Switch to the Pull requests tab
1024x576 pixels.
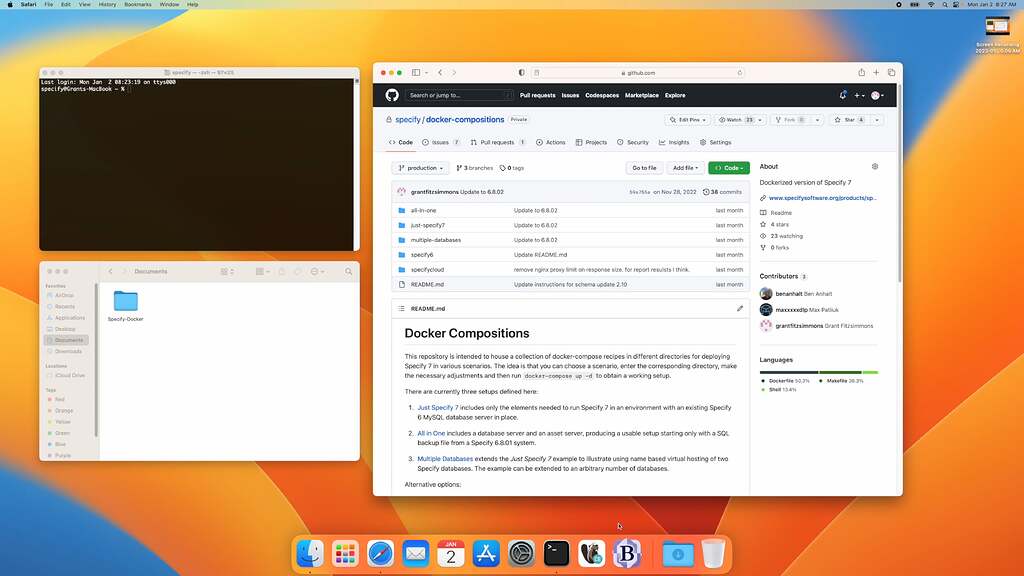495,142
